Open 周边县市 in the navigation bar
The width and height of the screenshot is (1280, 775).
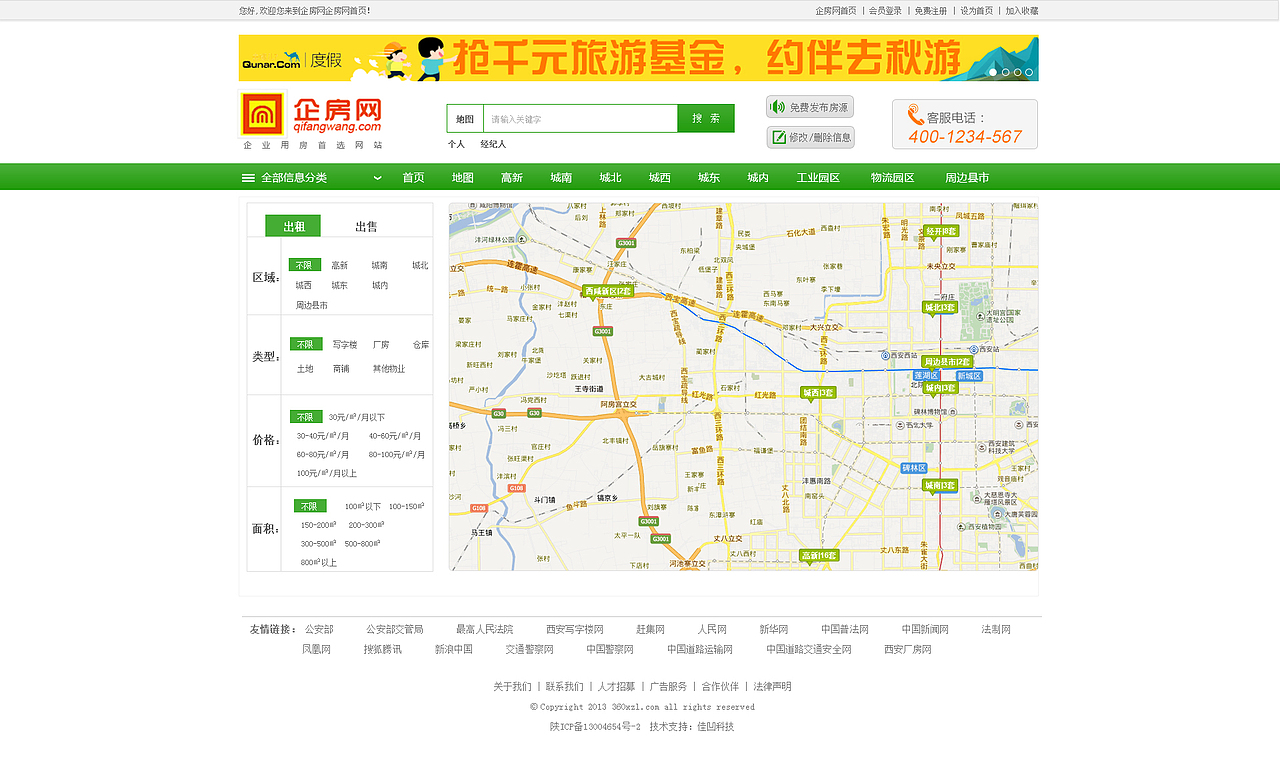967,178
